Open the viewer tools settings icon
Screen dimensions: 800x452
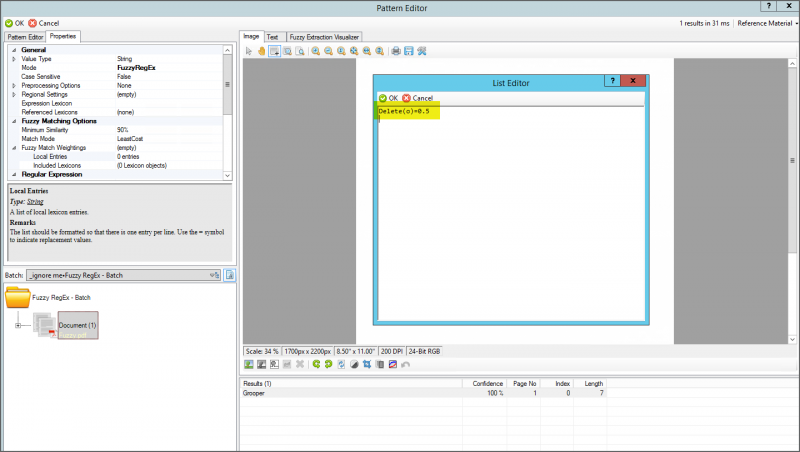pyautogui.click(x=421, y=51)
